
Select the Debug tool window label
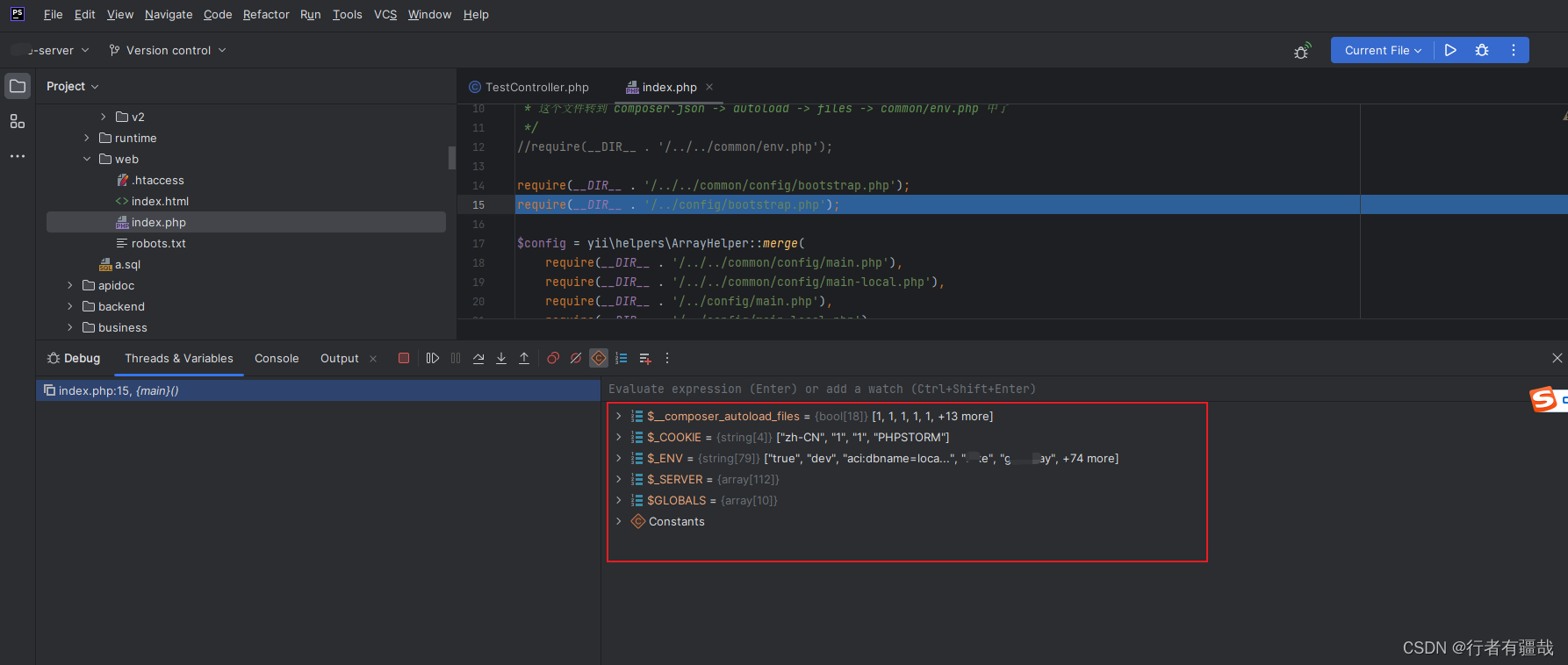74,358
